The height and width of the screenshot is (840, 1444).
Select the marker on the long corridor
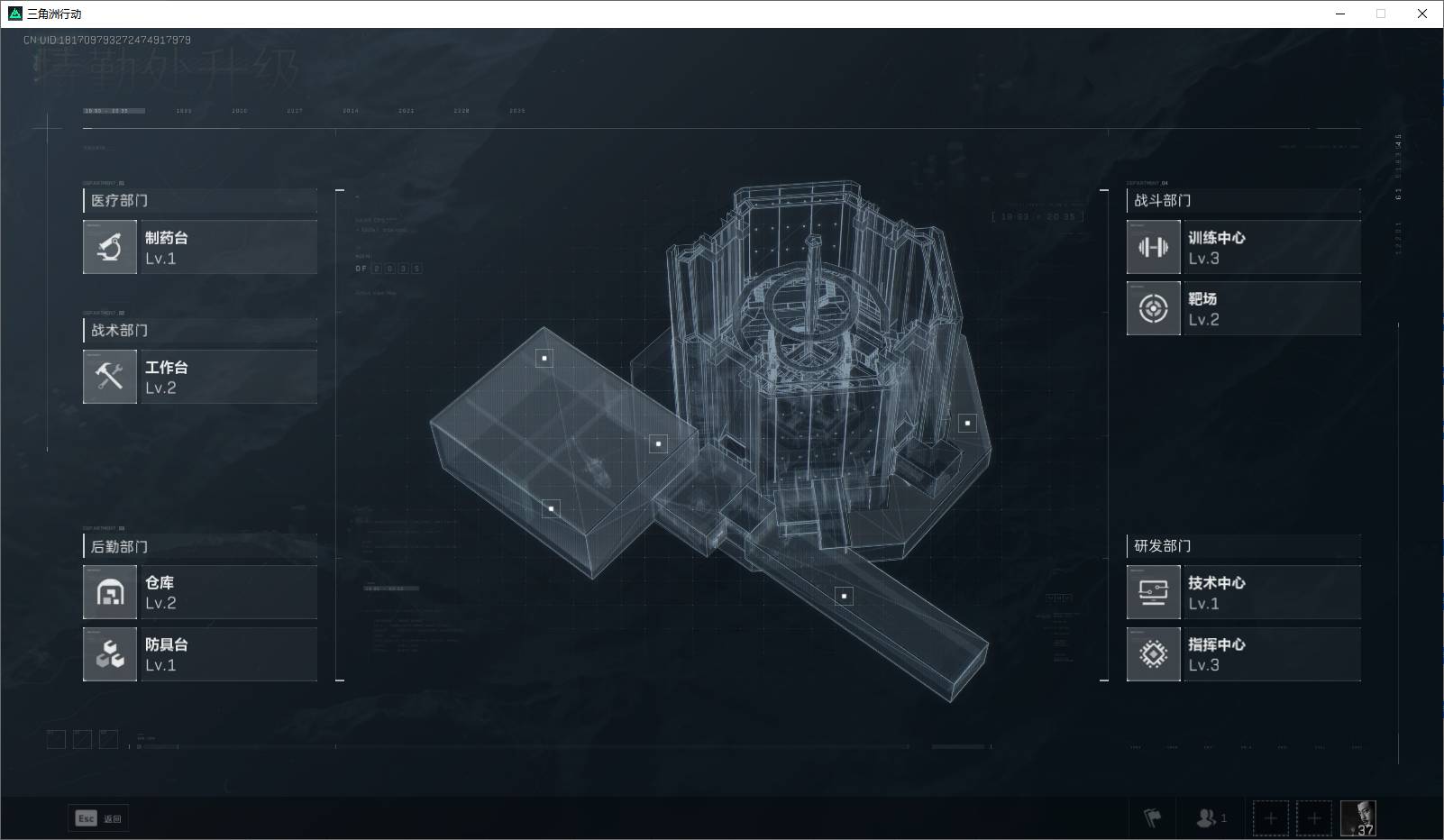point(845,596)
